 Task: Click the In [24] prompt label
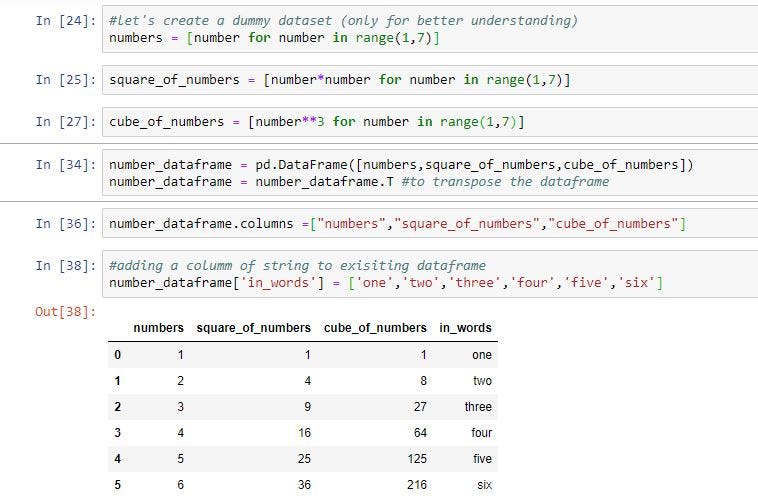(66, 21)
